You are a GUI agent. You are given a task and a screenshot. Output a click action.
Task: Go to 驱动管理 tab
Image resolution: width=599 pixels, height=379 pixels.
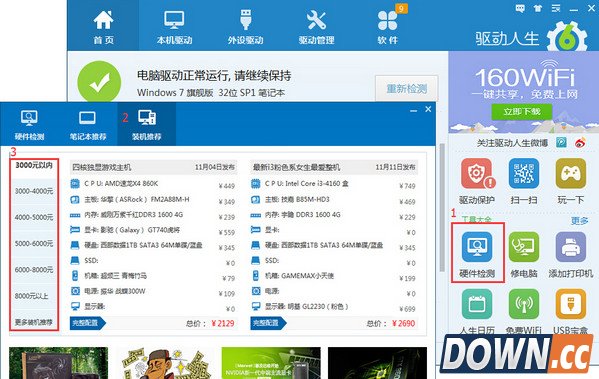(x=316, y=27)
